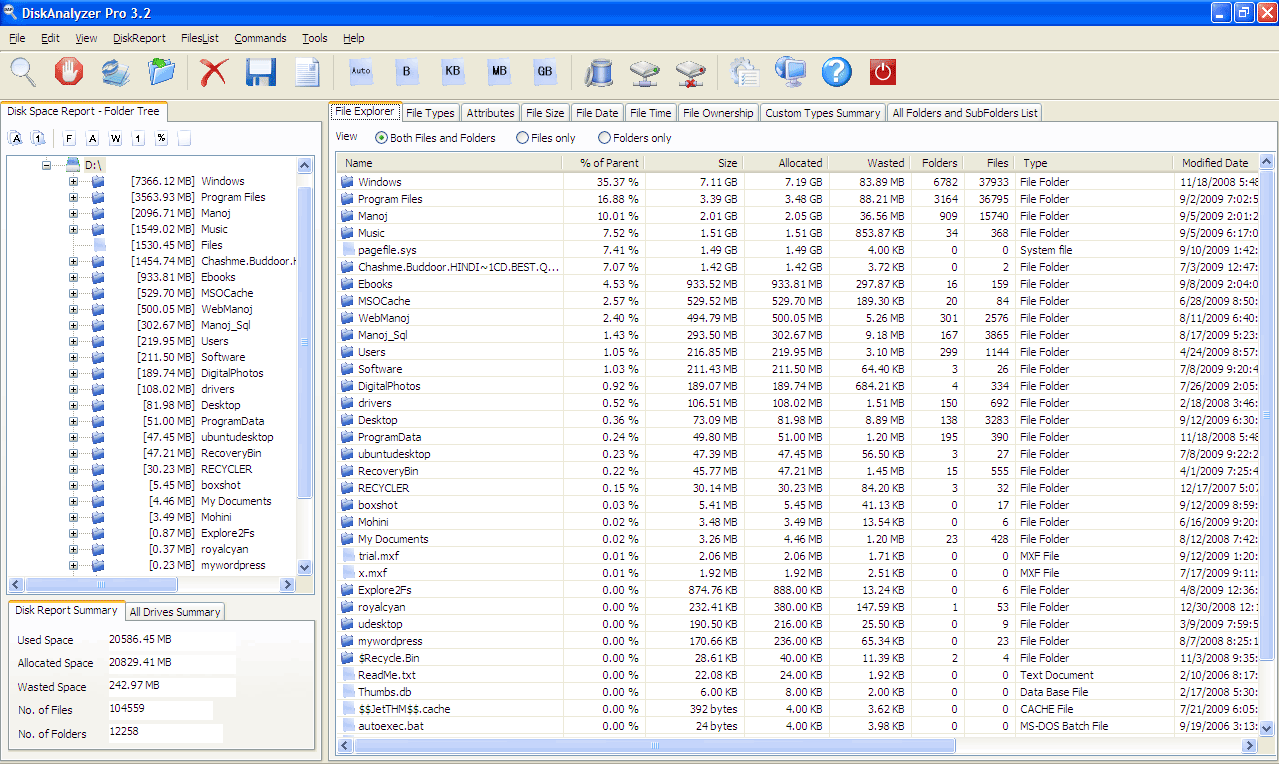Click the connect network drive icon

pyautogui.click(x=645, y=72)
